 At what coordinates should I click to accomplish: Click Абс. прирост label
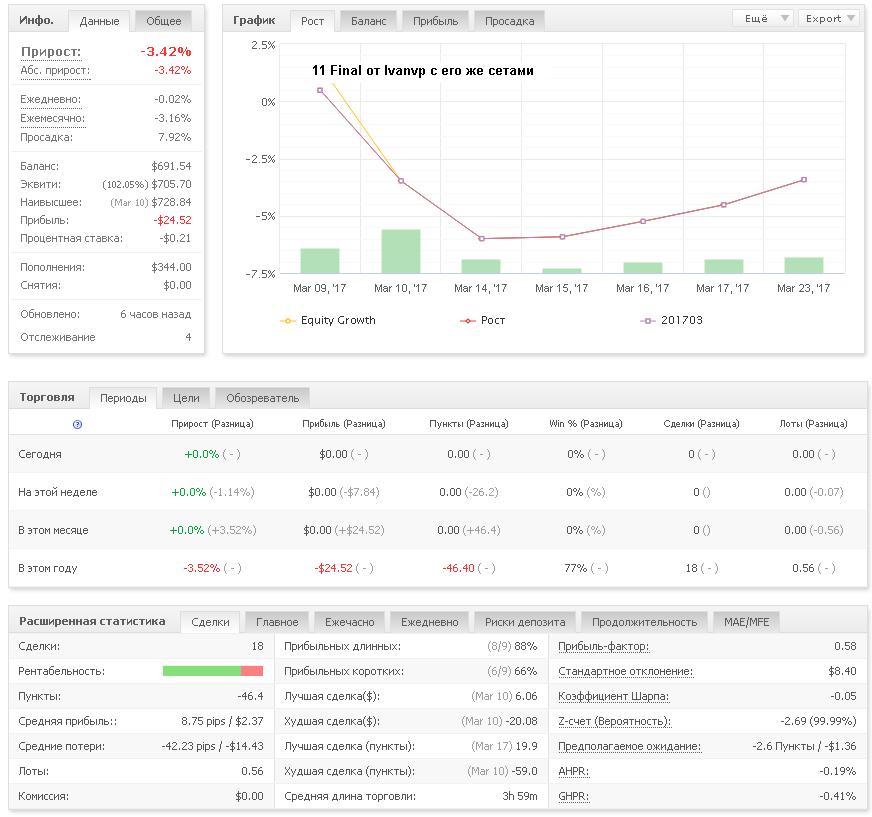[x=55, y=71]
